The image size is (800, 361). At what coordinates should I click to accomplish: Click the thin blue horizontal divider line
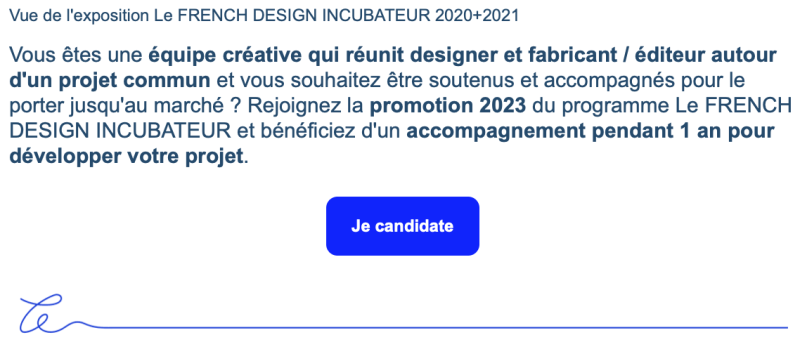444,327
